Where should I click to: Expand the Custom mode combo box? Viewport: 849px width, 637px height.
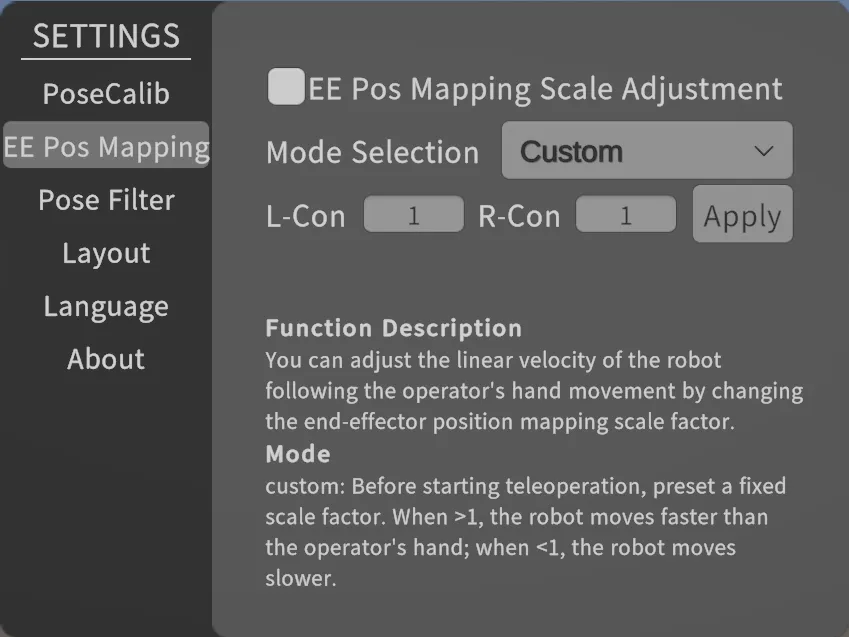click(x=646, y=151)
